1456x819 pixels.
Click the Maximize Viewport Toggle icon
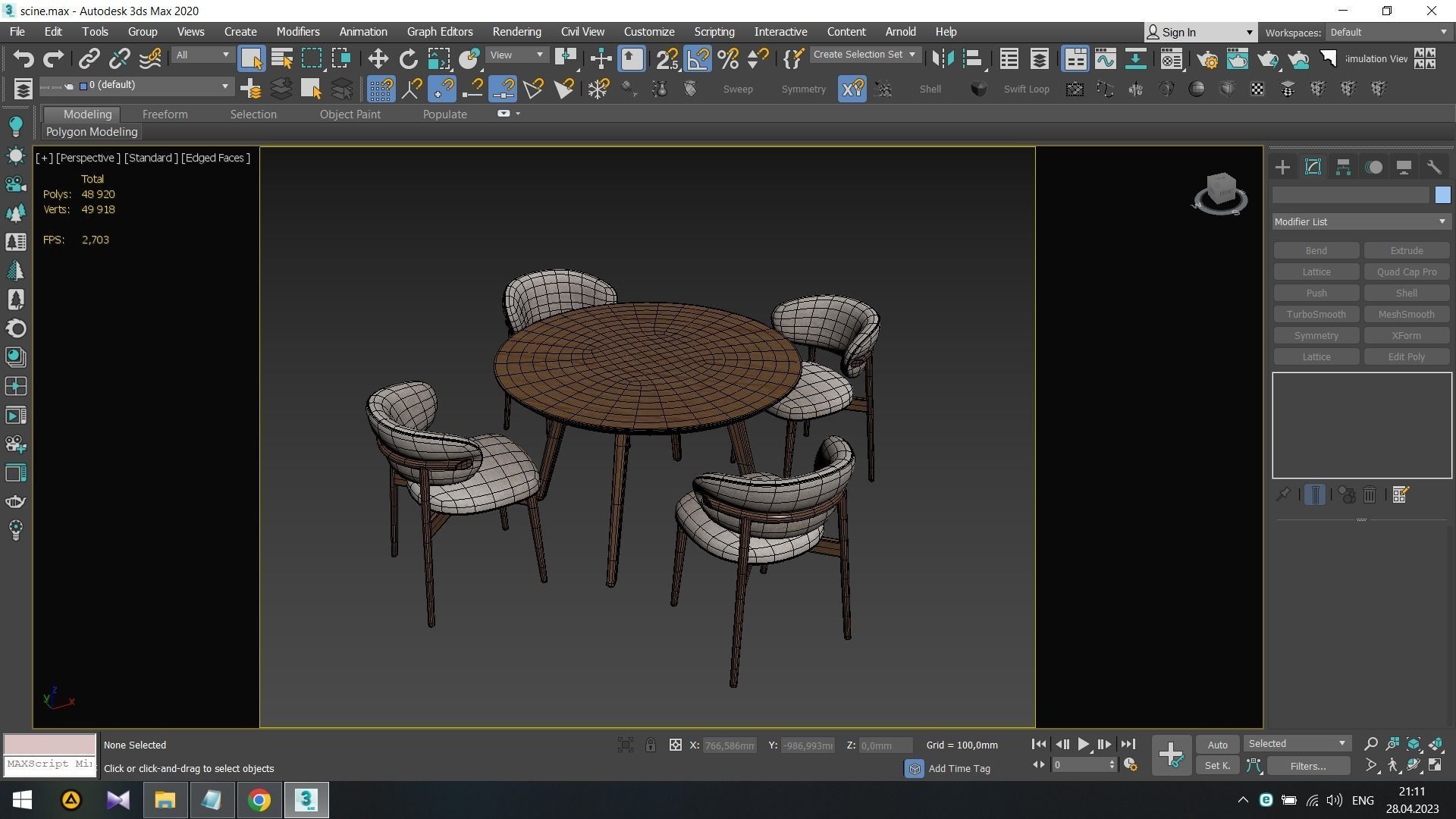click(x=1436, y=765)
